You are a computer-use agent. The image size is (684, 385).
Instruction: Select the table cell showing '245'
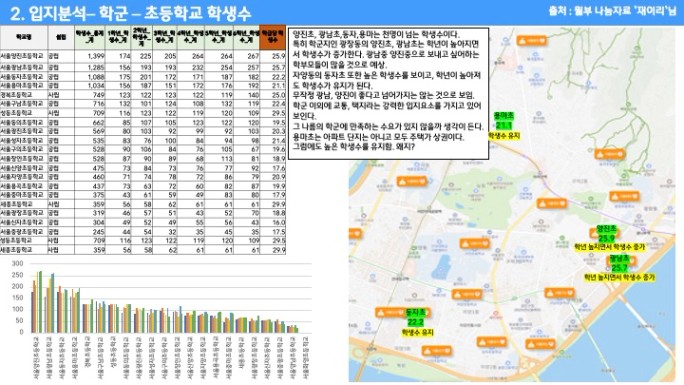point(89,232)
